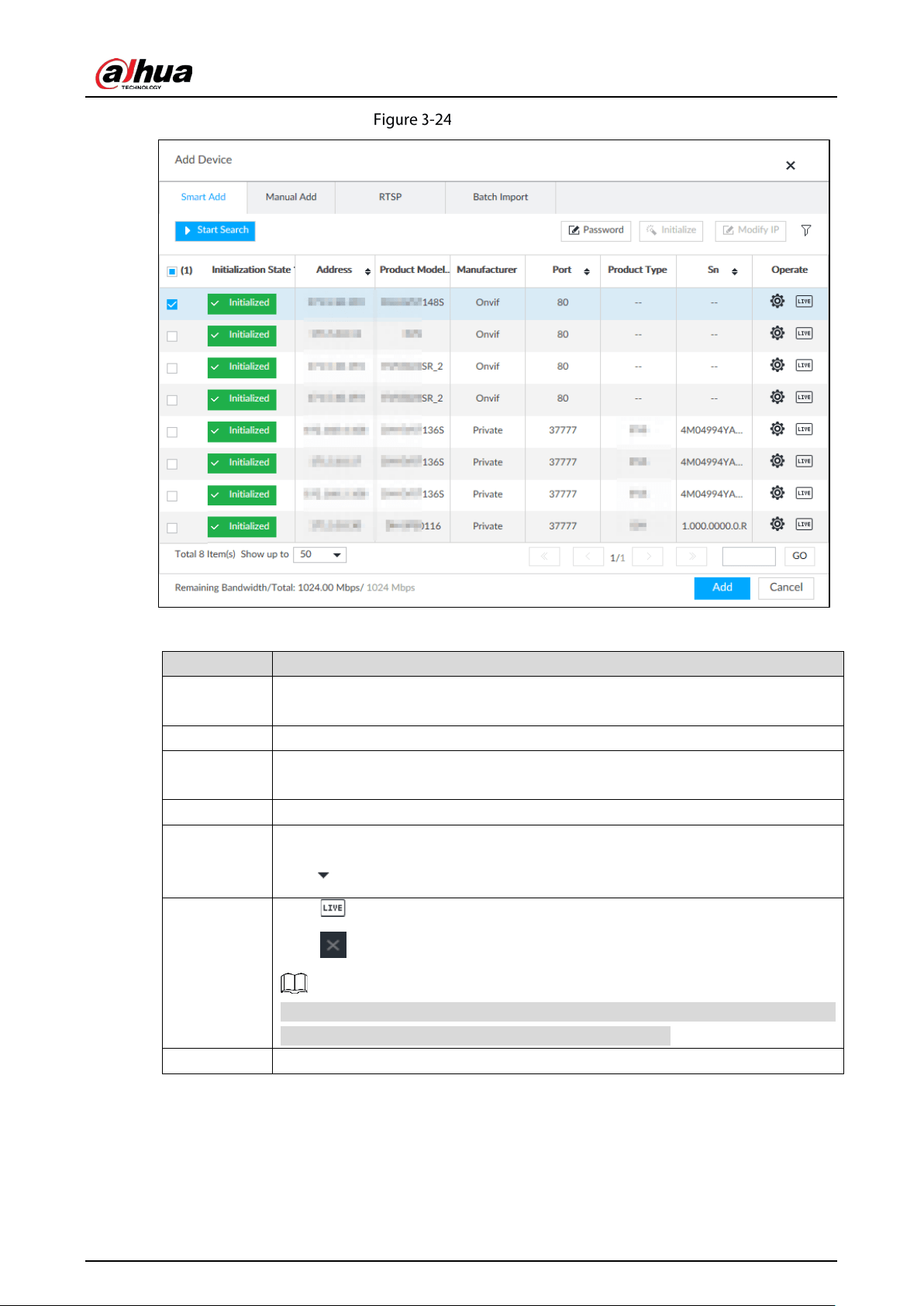
Task: Go to next page with the right arrow
Action: point(647,557)
